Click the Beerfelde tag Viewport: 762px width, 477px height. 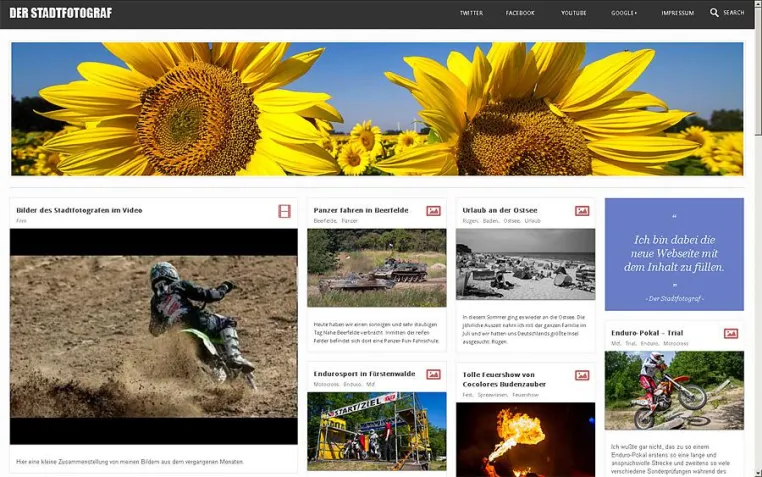(325, 221)
